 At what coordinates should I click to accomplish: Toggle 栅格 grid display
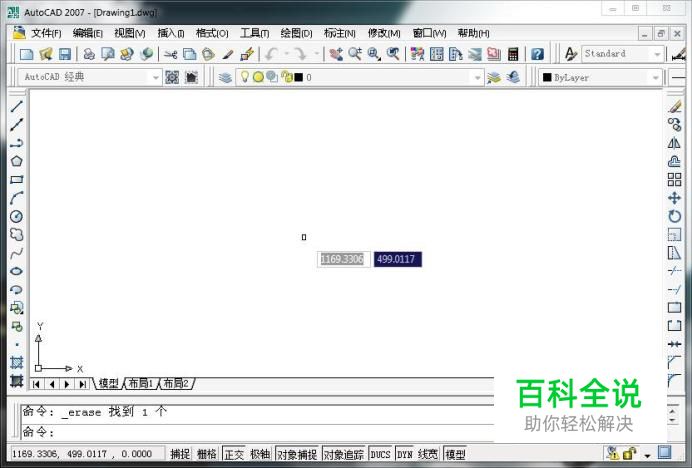pos(207,454)
